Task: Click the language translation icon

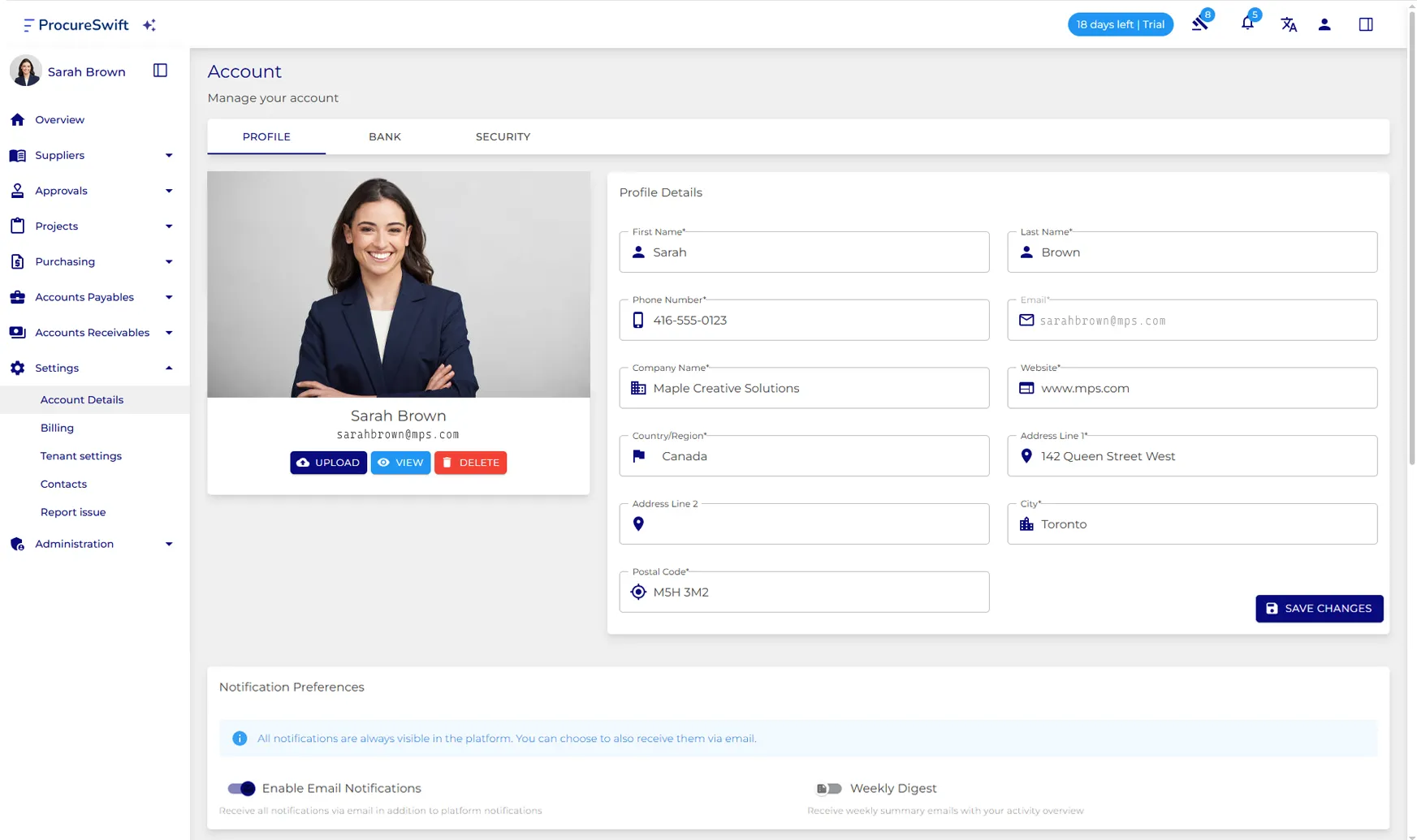Action: click(x=1290, y=25)
